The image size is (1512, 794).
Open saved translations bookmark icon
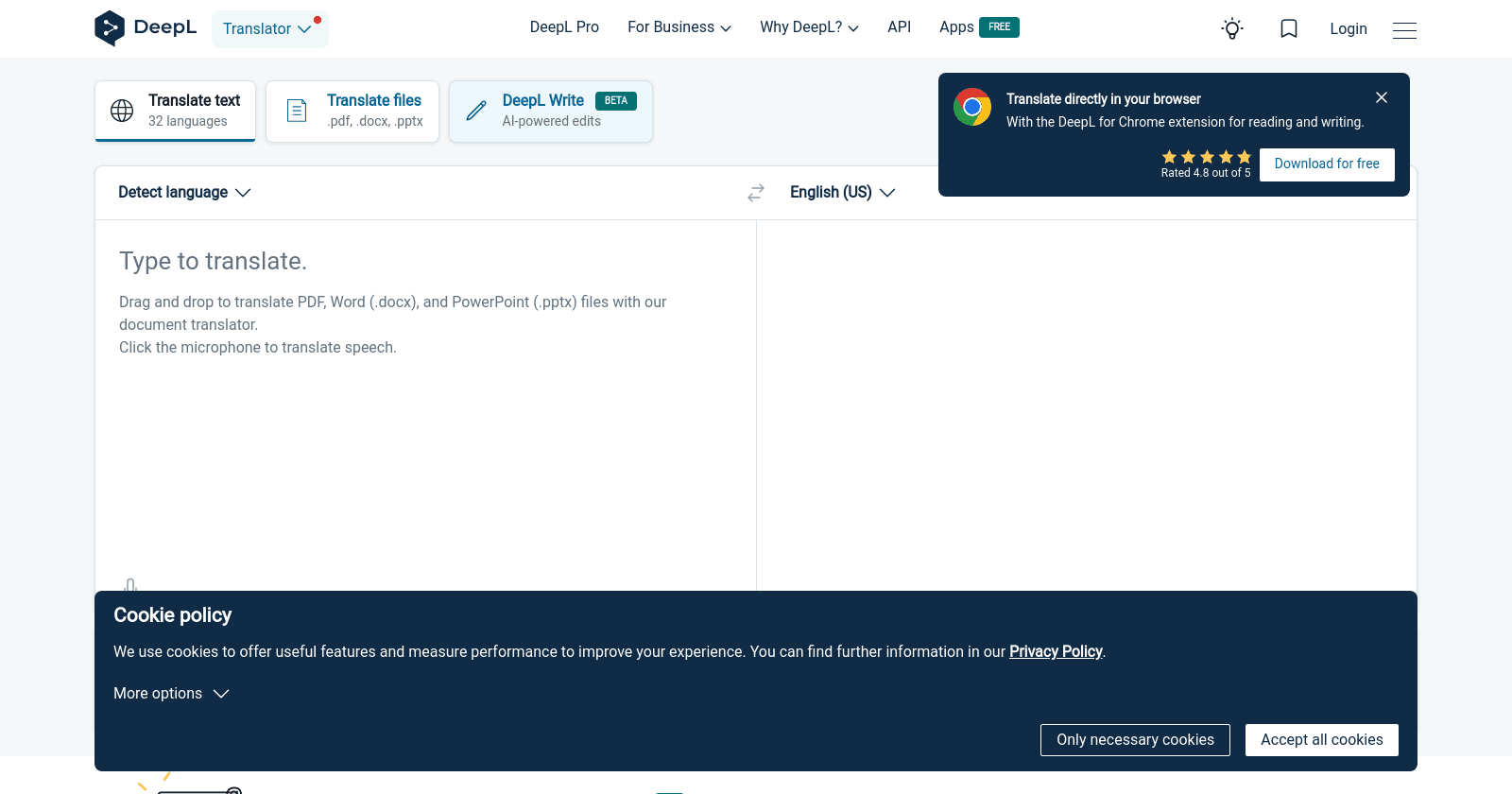[x=1289, y=28]
